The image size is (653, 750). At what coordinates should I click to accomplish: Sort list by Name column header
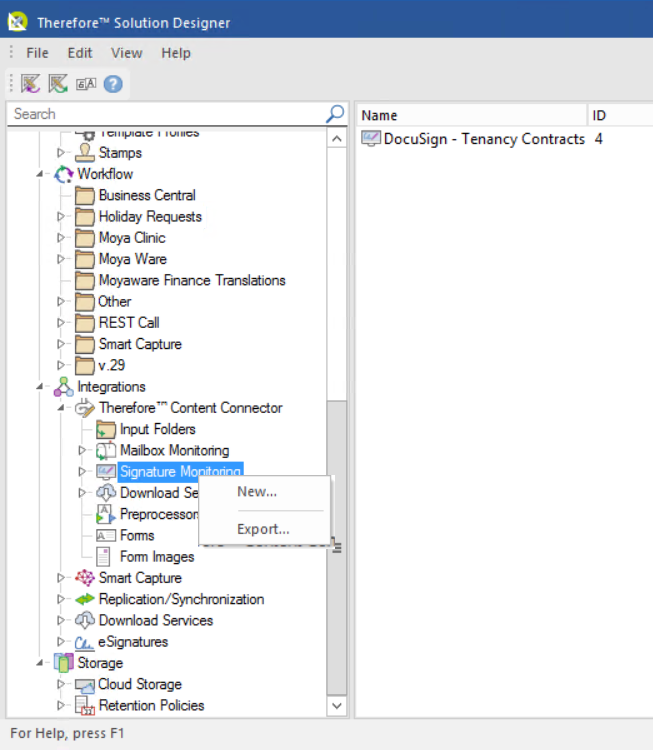tap(471, 115)
